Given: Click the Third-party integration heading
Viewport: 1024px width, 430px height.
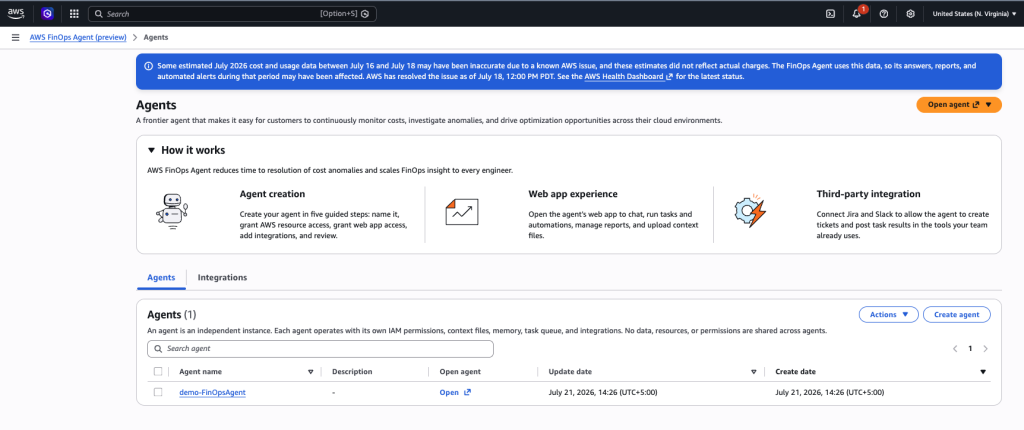Looking at the screenshot, I should 869,194.
